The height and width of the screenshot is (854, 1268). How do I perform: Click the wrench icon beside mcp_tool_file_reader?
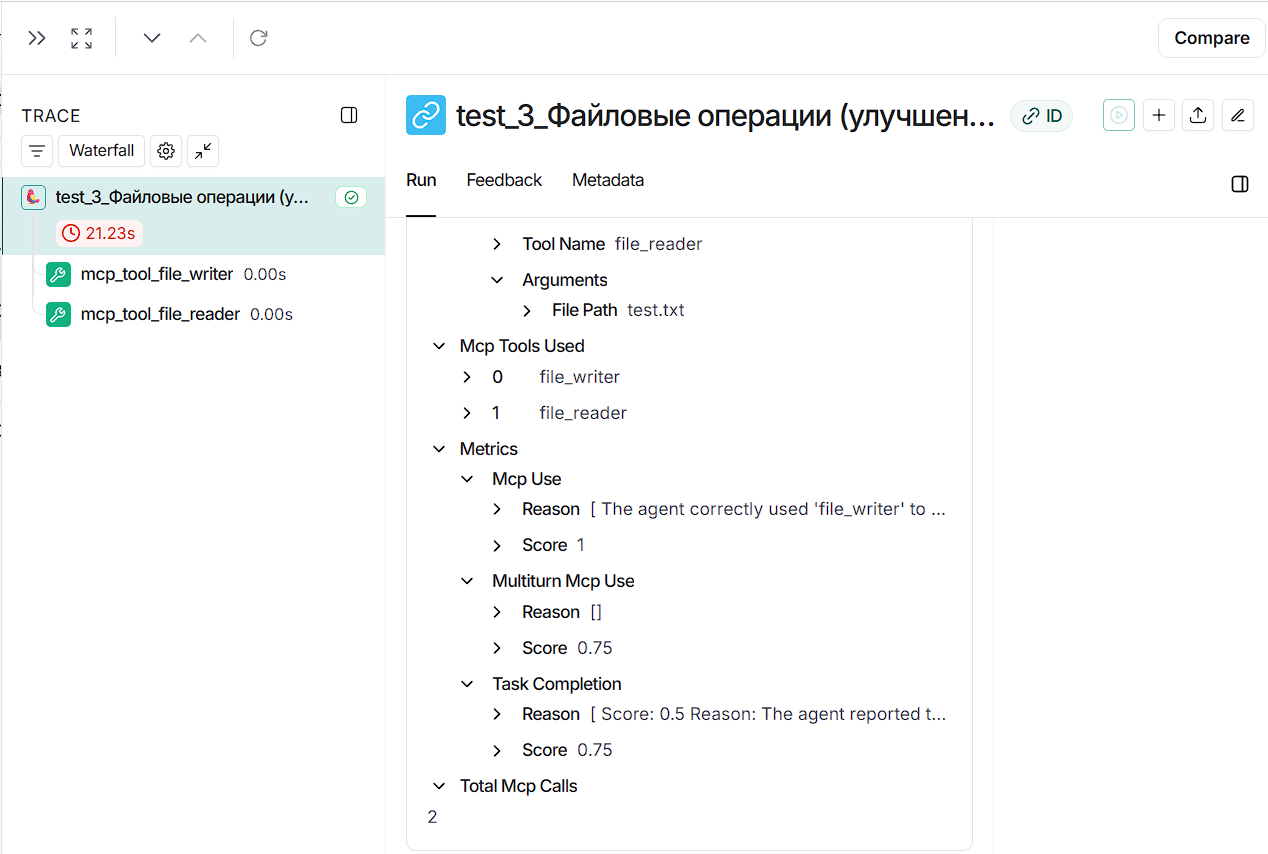(58, 314)
